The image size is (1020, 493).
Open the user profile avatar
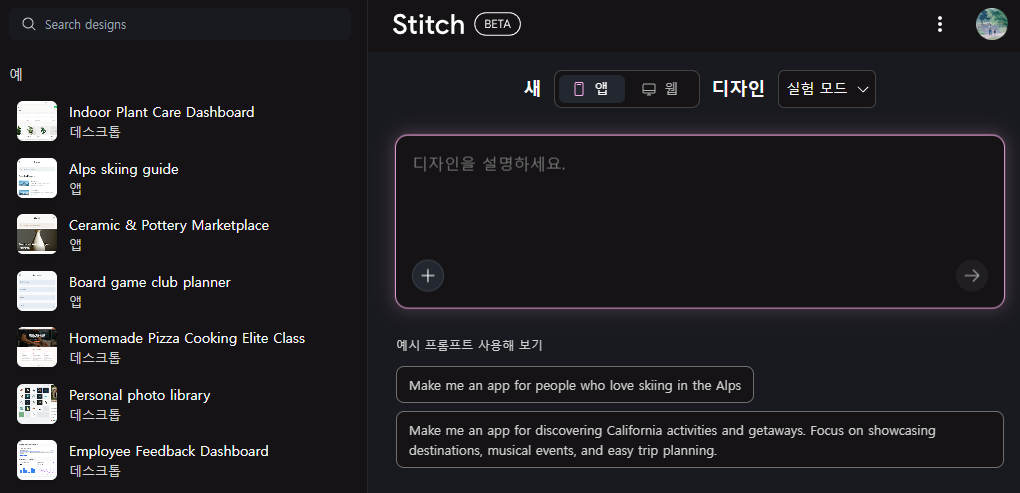991,24
